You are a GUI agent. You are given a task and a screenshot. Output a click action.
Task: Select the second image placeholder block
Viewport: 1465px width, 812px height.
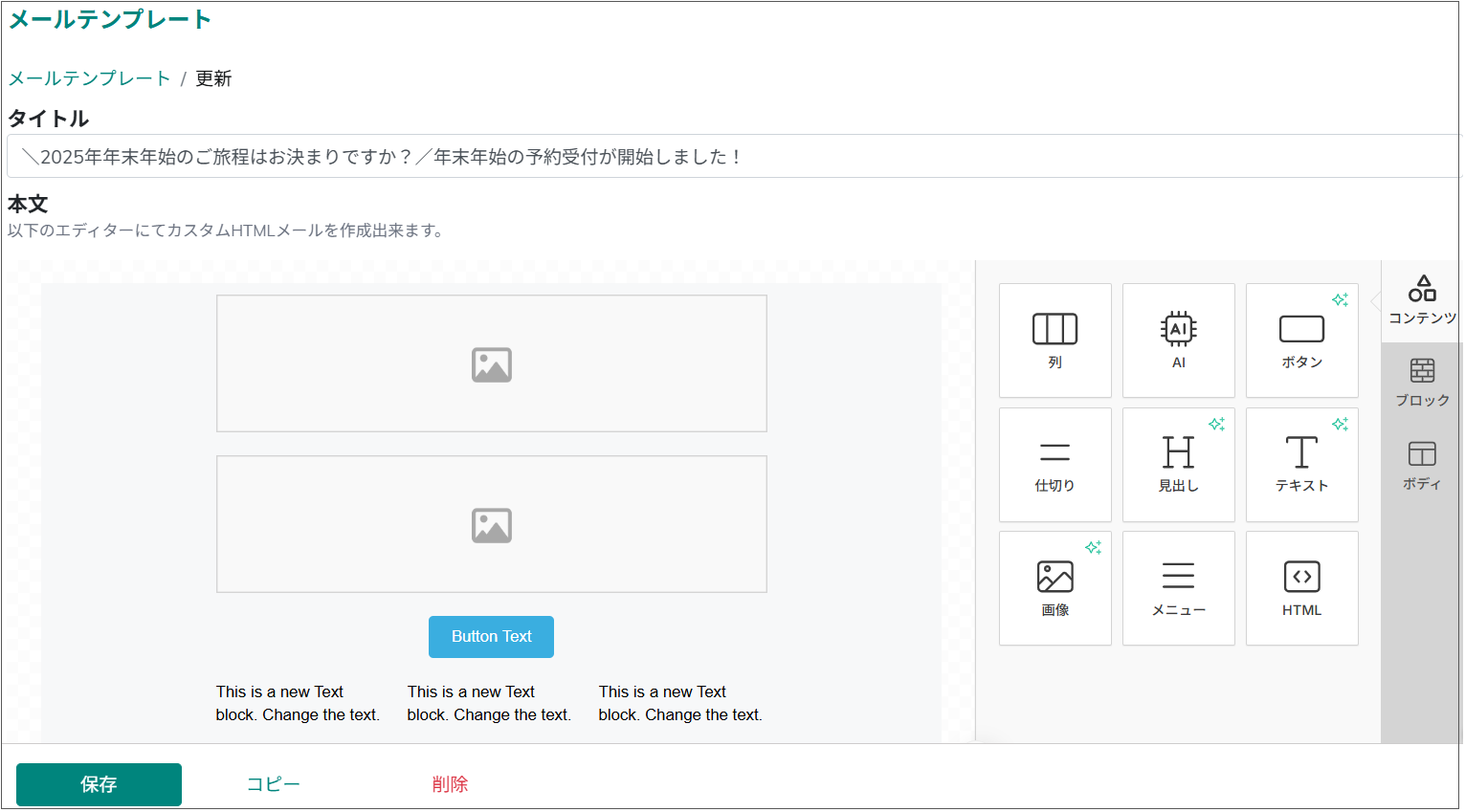492,524
